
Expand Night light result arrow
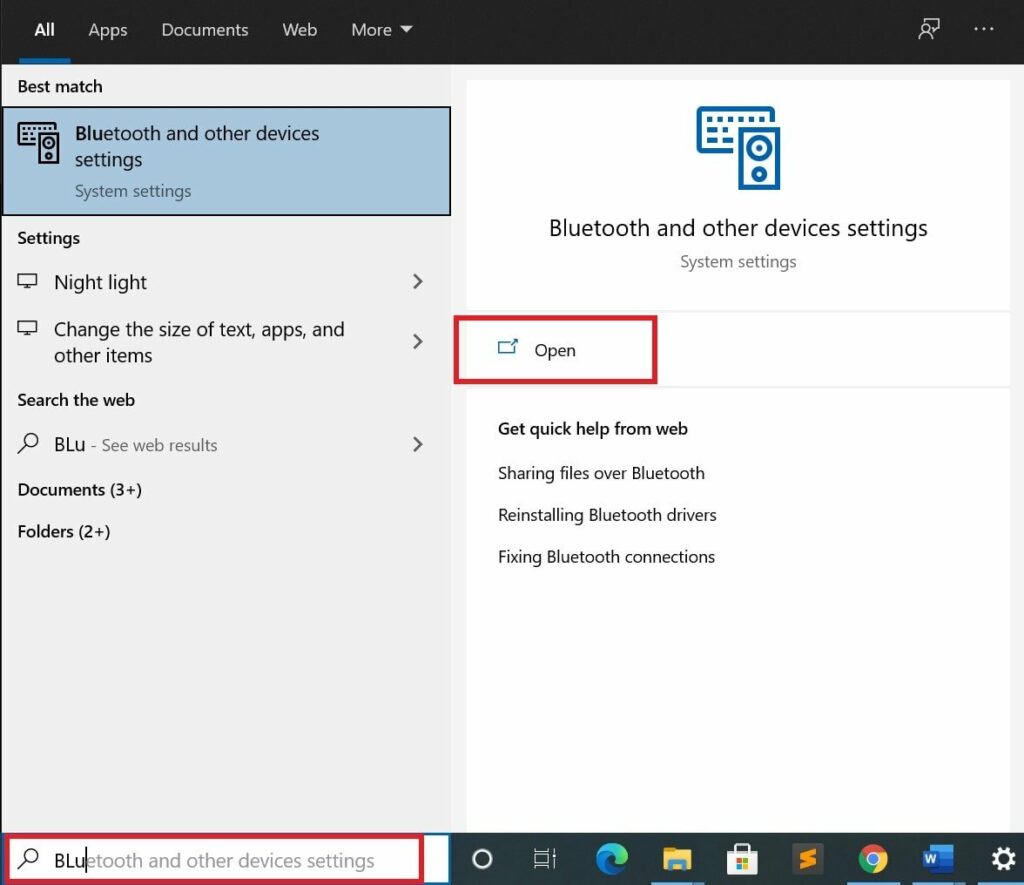(418, 282)
